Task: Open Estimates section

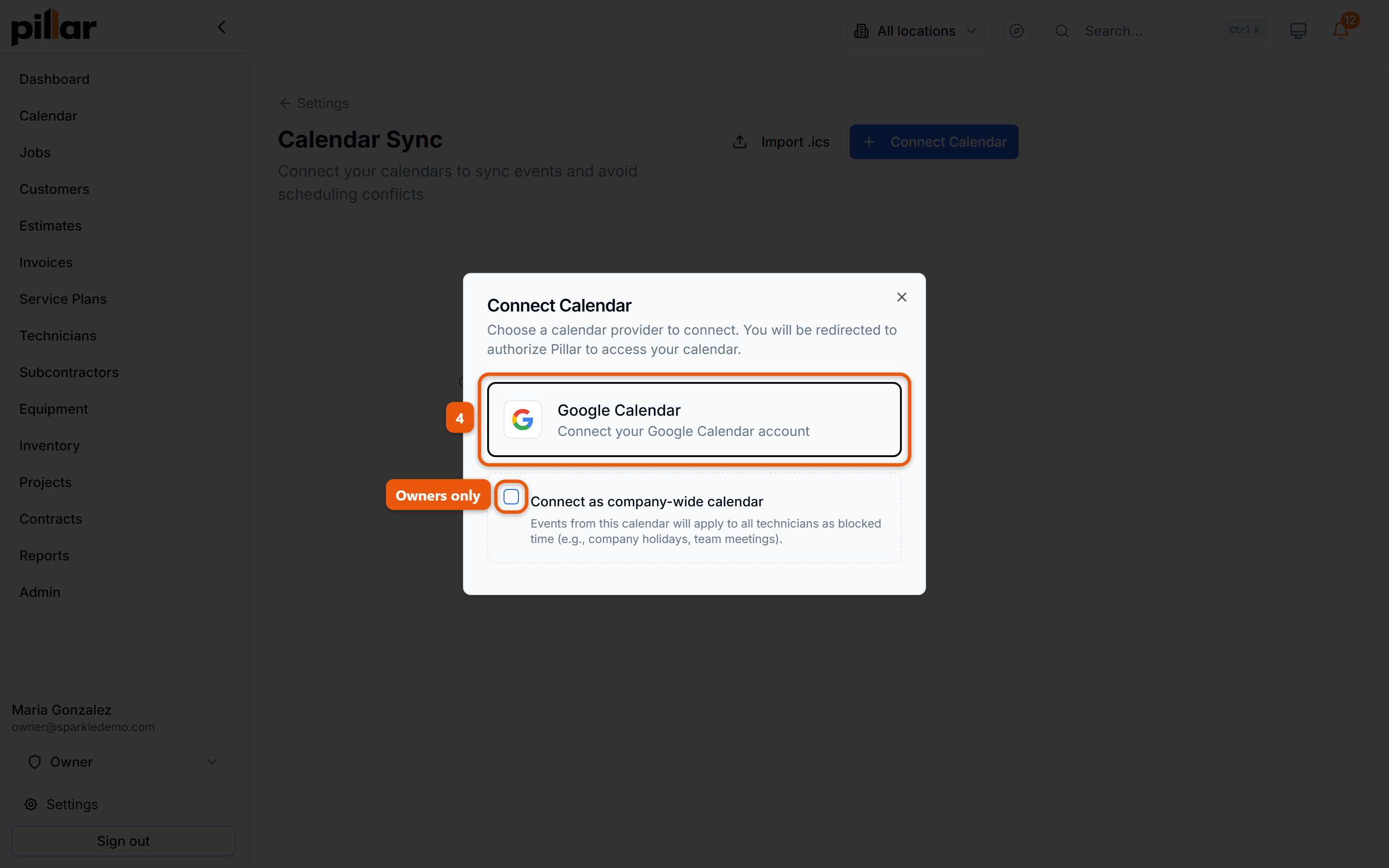Action: [51, 226]
